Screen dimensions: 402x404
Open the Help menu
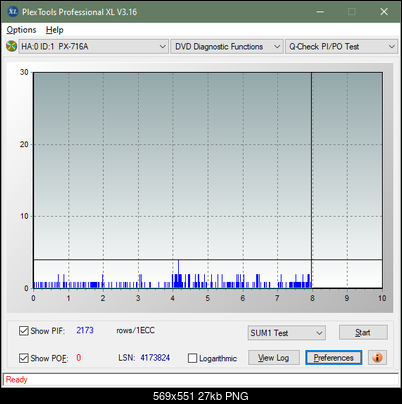click(x=55, y=30)
